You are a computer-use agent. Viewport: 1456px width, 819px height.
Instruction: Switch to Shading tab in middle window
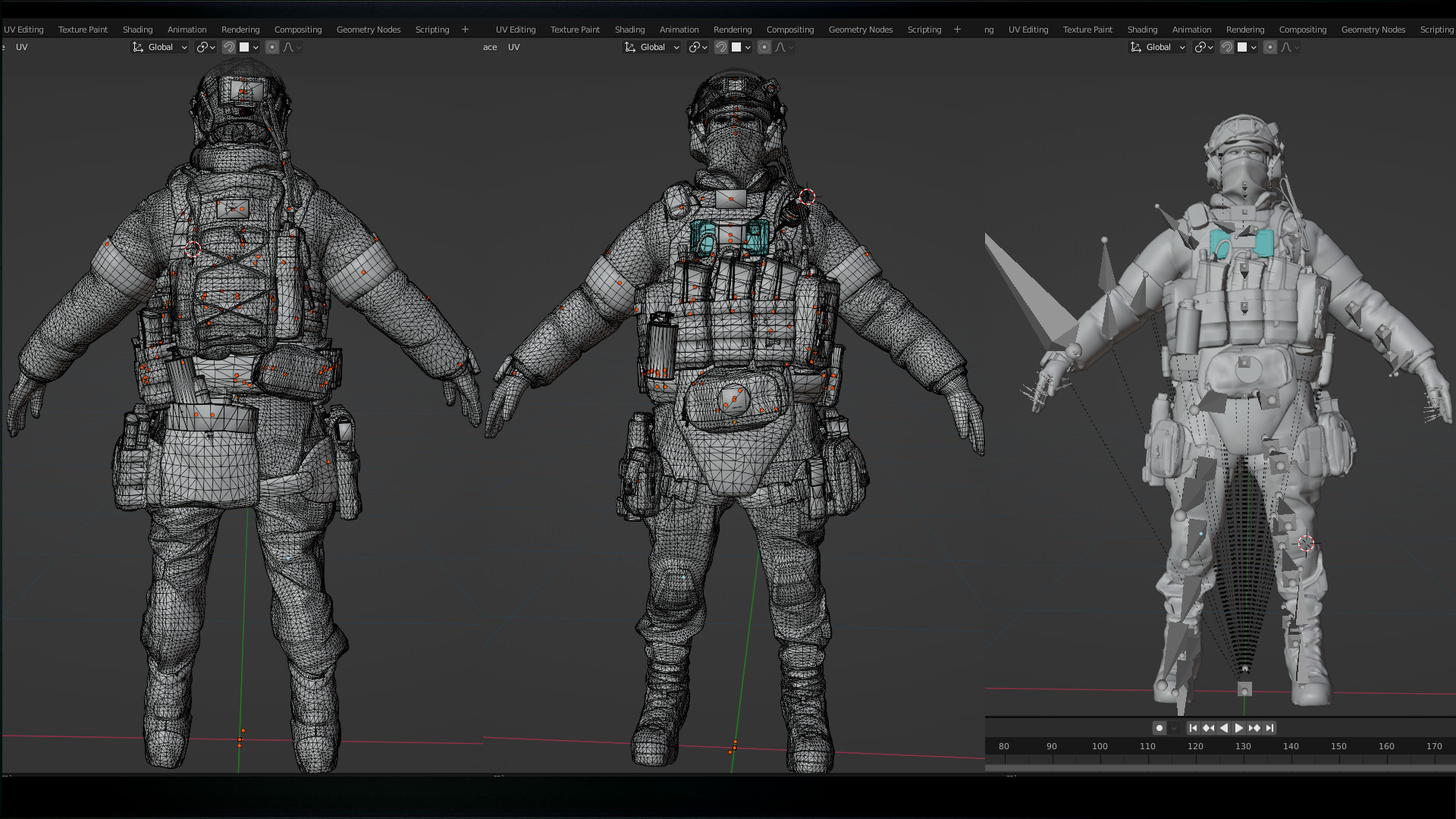(629, 30)
